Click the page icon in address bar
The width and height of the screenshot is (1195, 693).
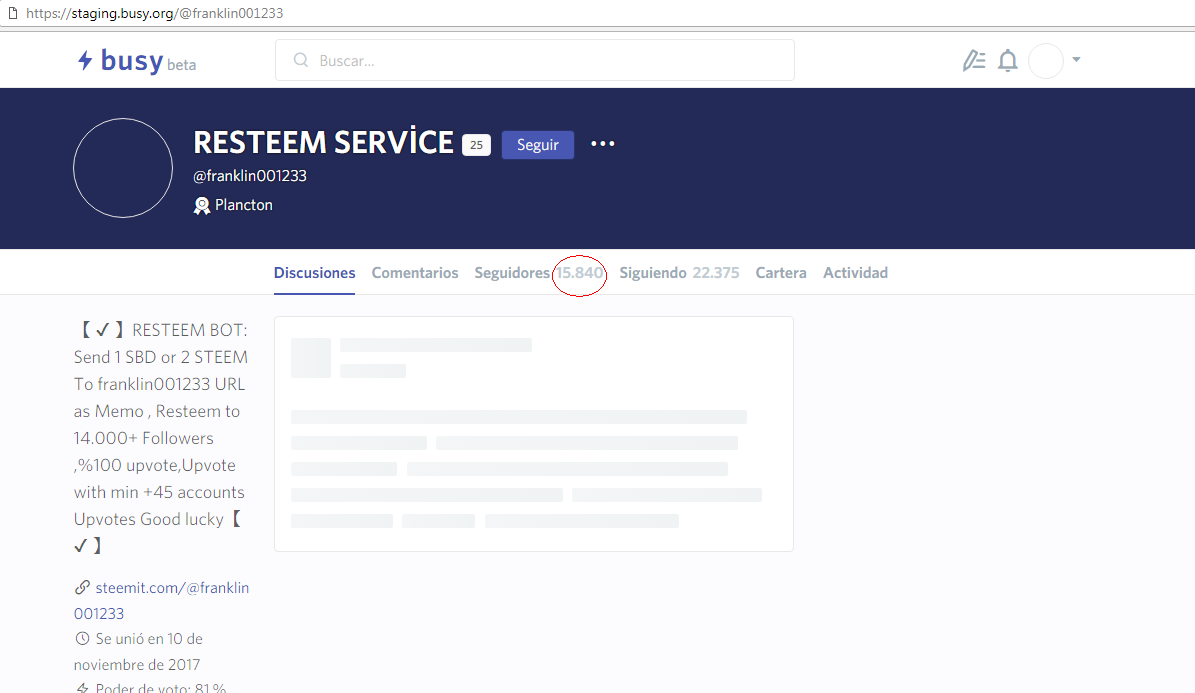coord(12,12)
